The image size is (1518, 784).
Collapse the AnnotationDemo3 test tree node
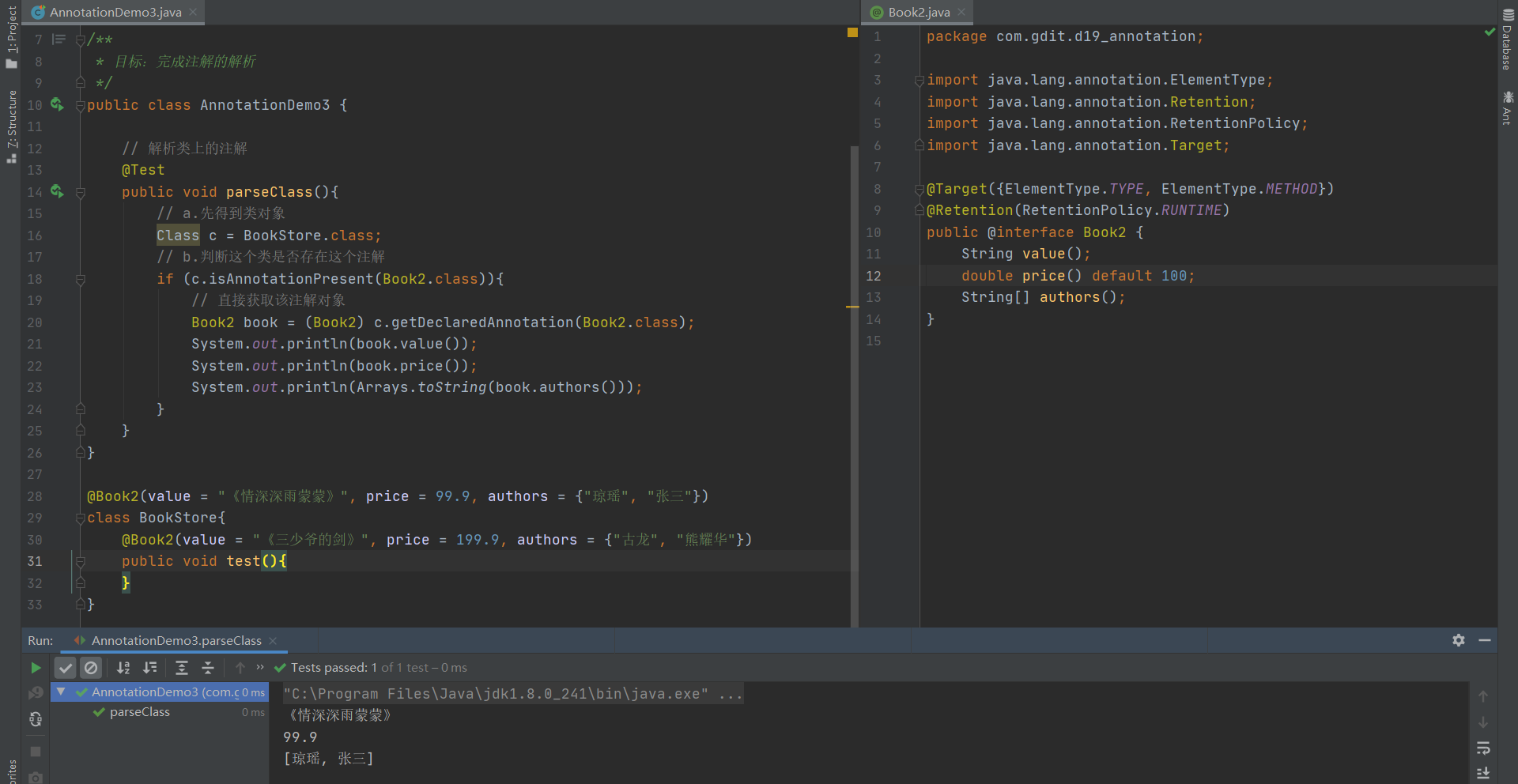[x=61, y=692]
